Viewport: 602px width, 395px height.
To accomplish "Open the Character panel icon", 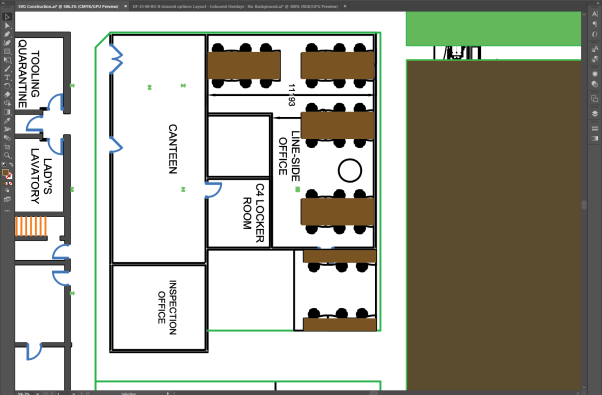I will point(594,14).
